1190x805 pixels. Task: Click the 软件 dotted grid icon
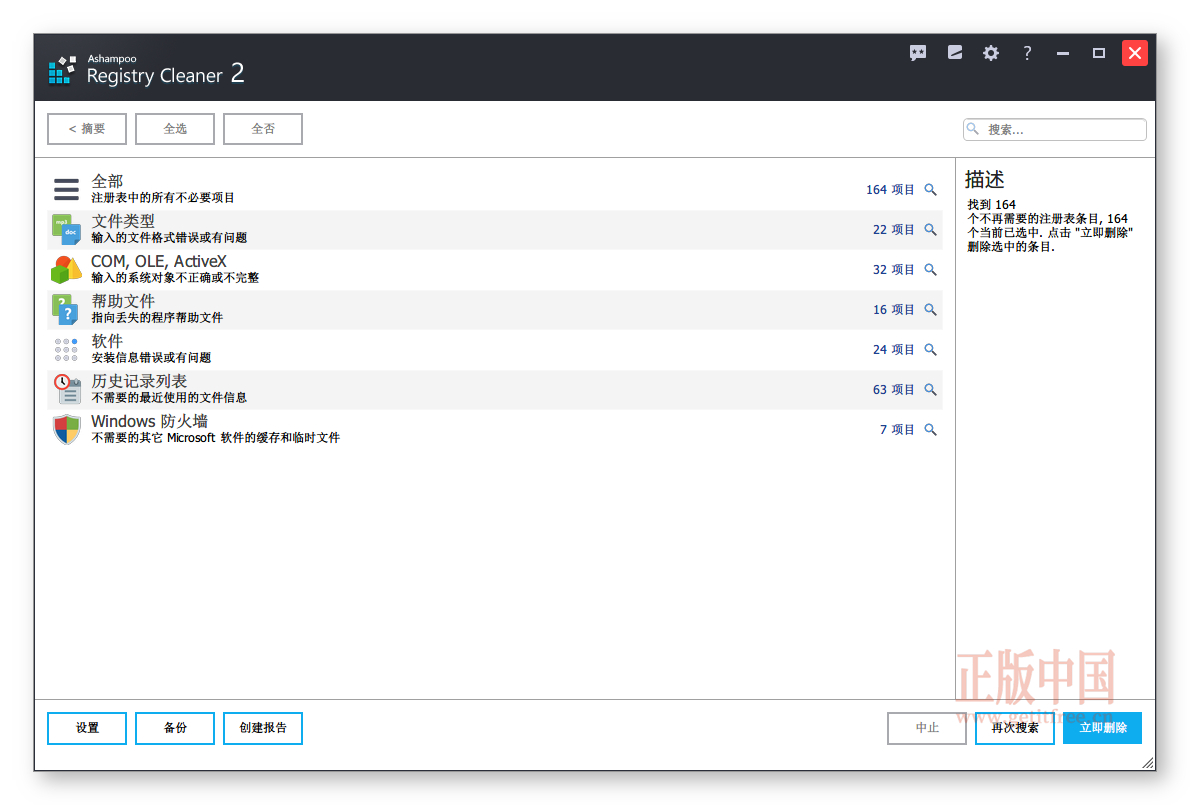tap(66, 350)
